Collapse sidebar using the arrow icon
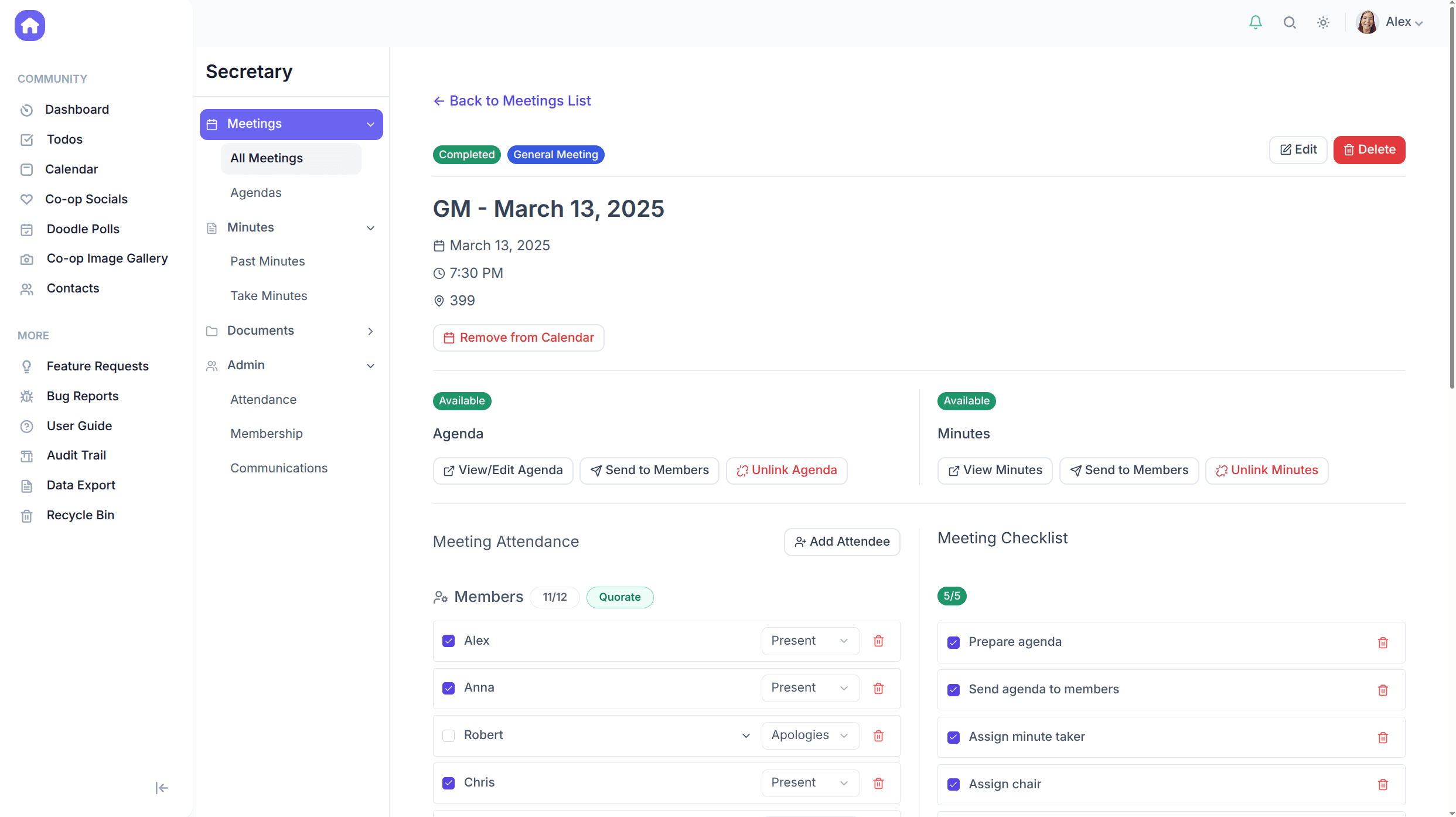 point(162,788)
